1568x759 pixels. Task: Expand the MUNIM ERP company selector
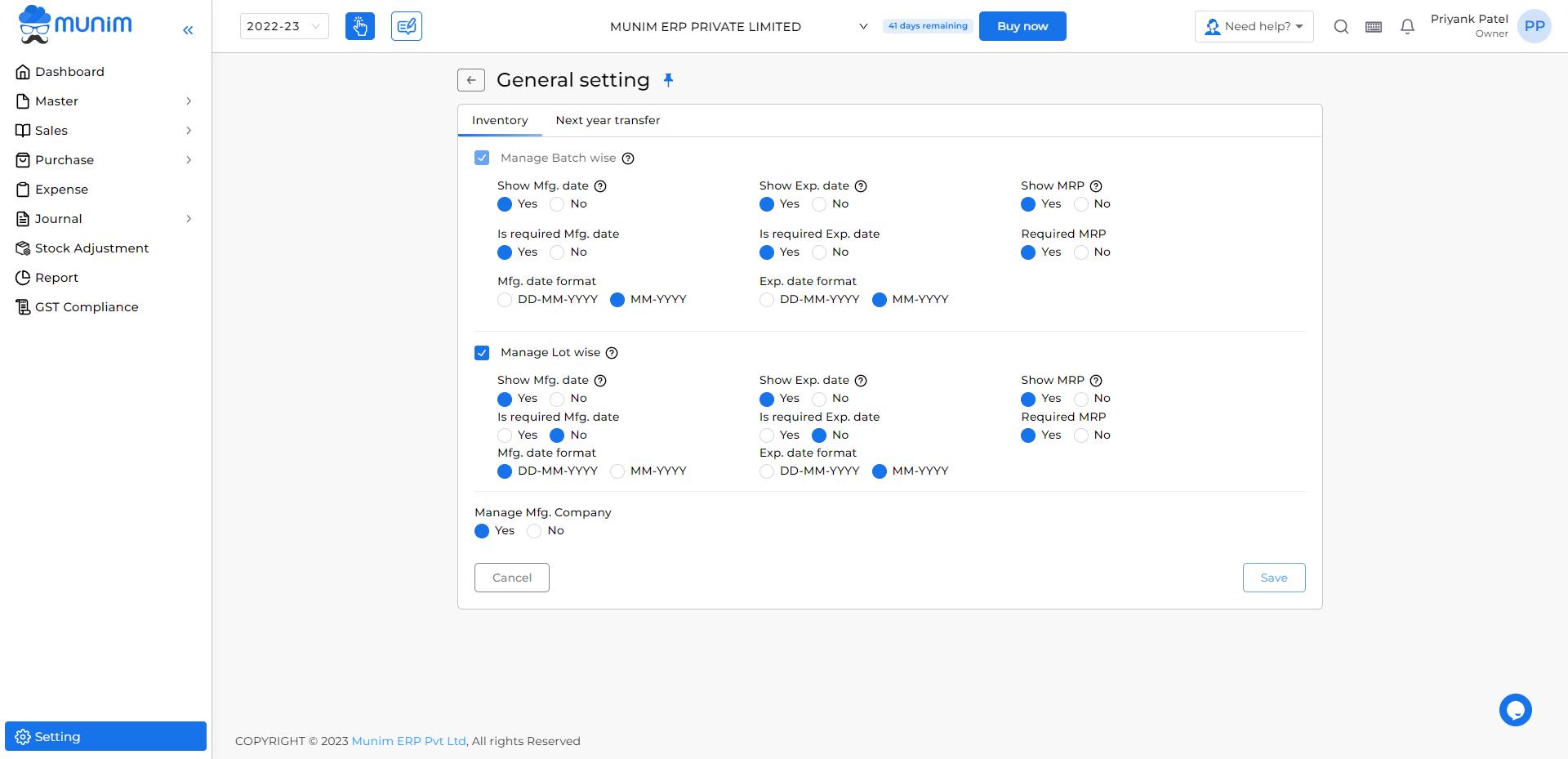click(863, 26)
